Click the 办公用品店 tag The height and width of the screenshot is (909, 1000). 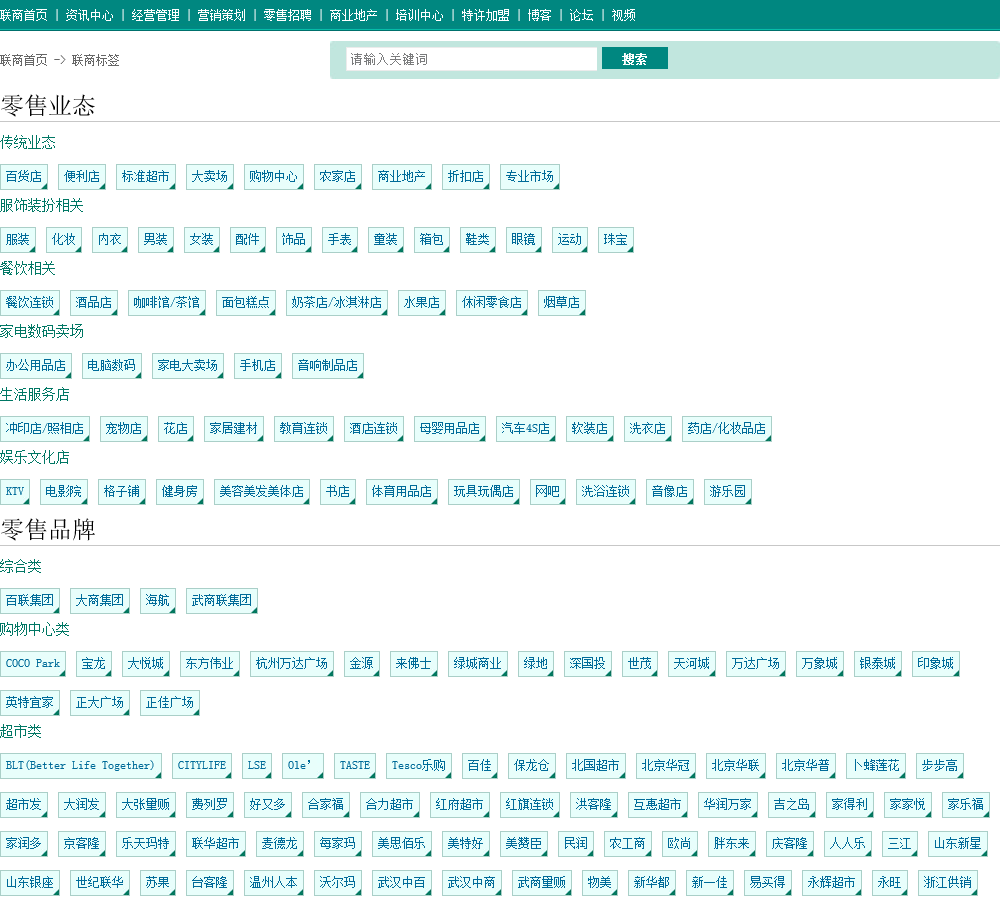pos(36,366)
